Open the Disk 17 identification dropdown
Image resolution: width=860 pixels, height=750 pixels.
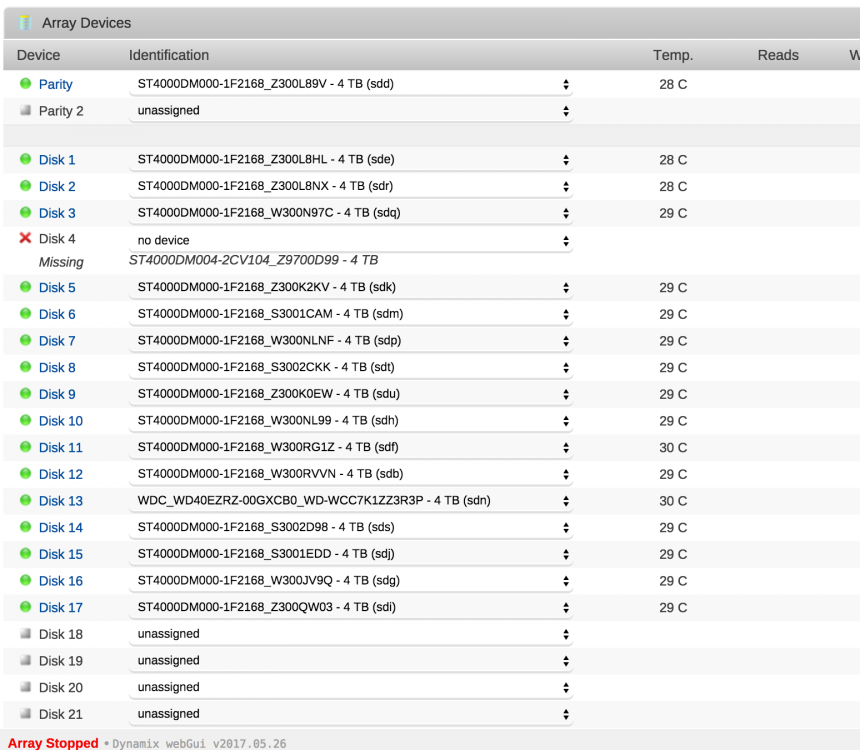[351, 607]
